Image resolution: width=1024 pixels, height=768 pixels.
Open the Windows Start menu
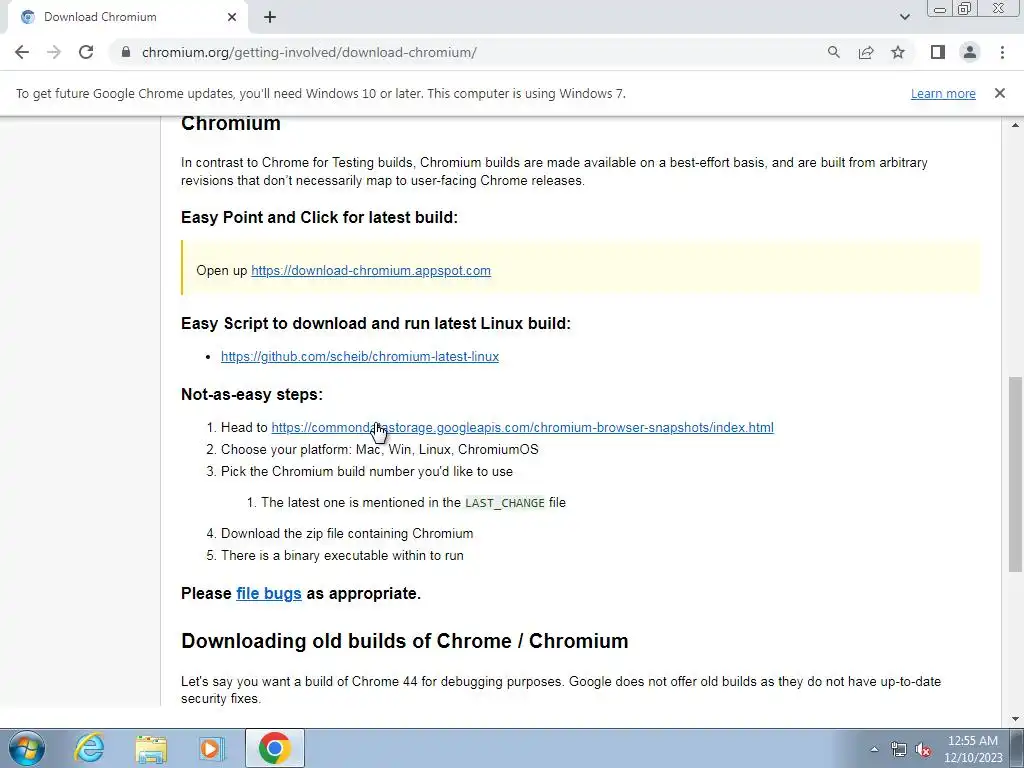point(27,748)
